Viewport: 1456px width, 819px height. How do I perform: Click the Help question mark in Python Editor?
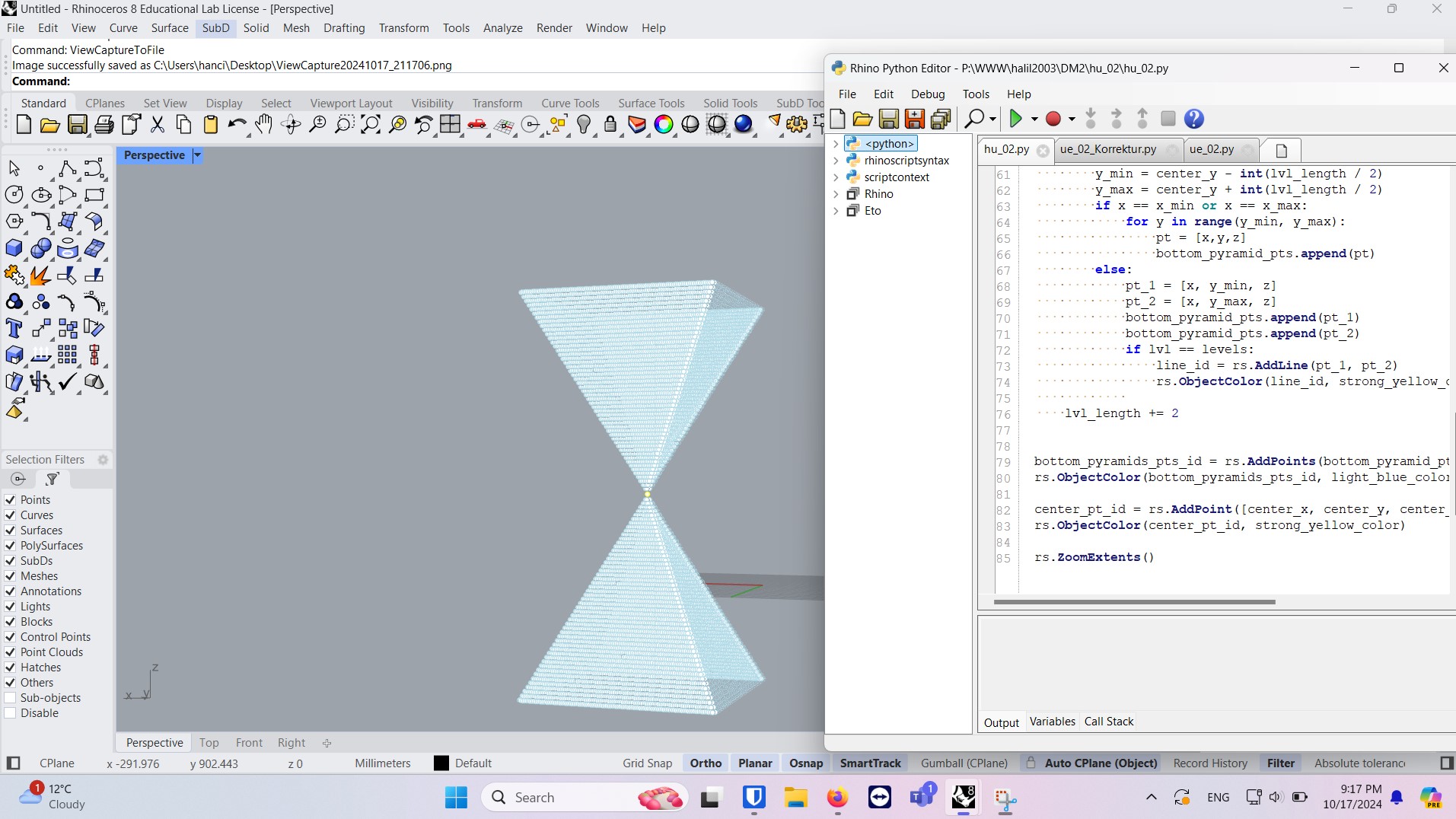pos(1193,119)
